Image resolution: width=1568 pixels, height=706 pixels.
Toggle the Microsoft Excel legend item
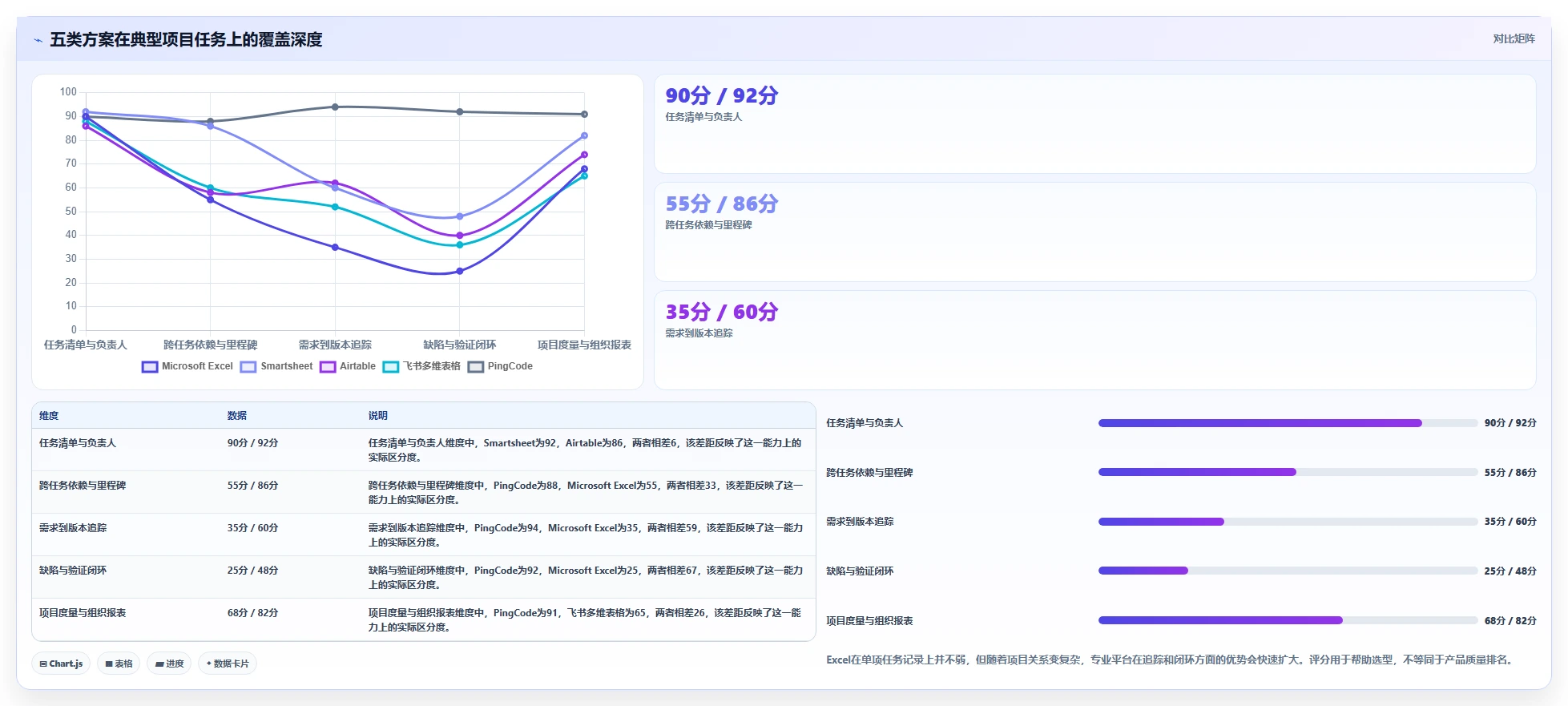[x=187, y=366]
